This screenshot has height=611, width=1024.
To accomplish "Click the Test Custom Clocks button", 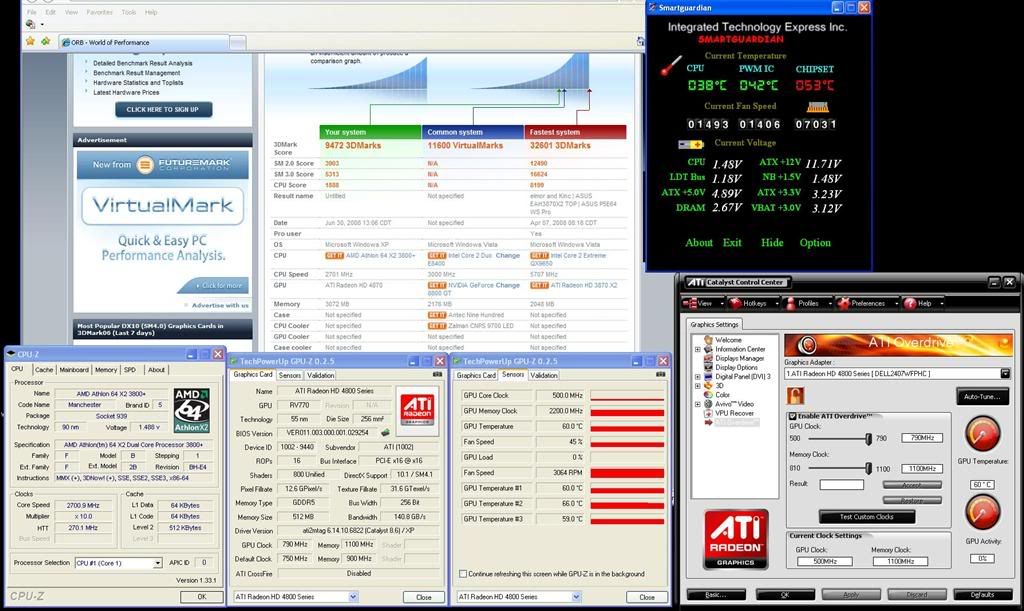I will (866, 517).
